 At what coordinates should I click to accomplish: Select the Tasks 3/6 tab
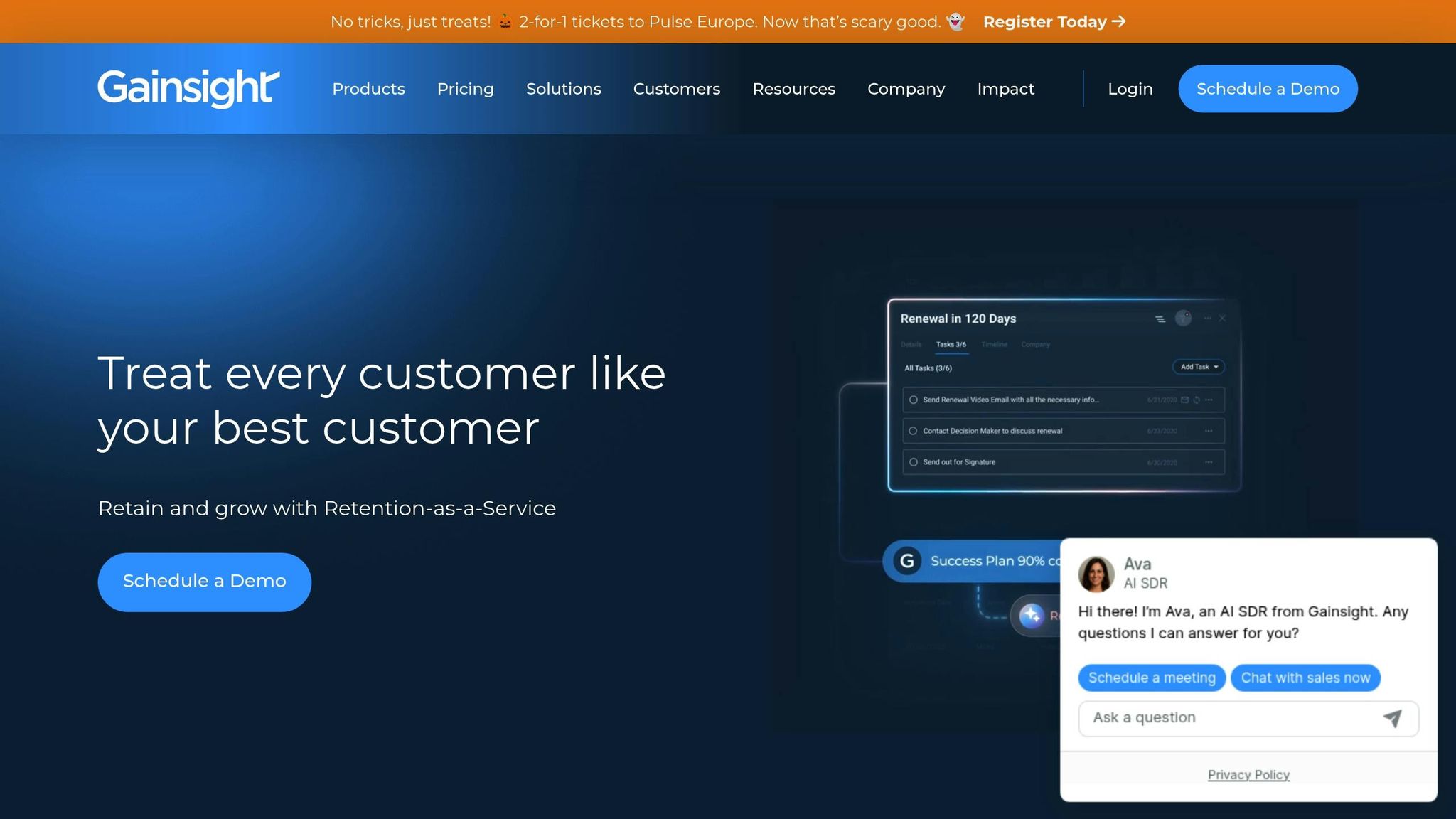click(x=951, y=345)
